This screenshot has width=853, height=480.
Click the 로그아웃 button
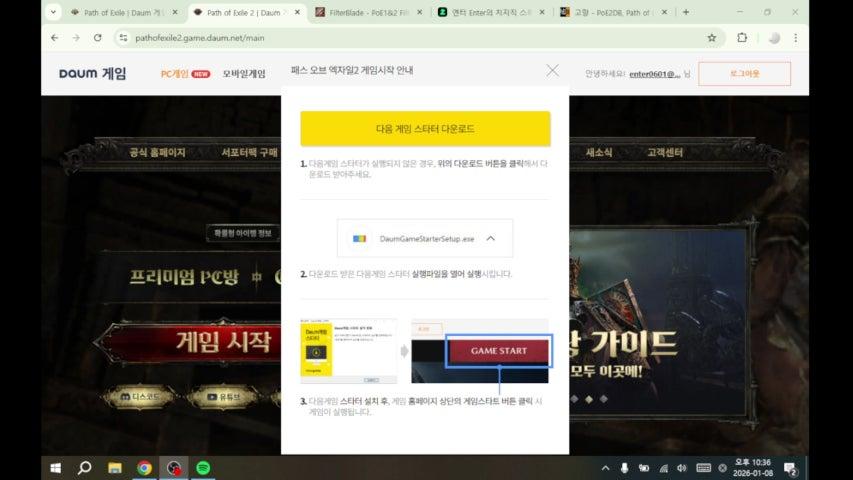pyautogui.click(x=744, y=73)
